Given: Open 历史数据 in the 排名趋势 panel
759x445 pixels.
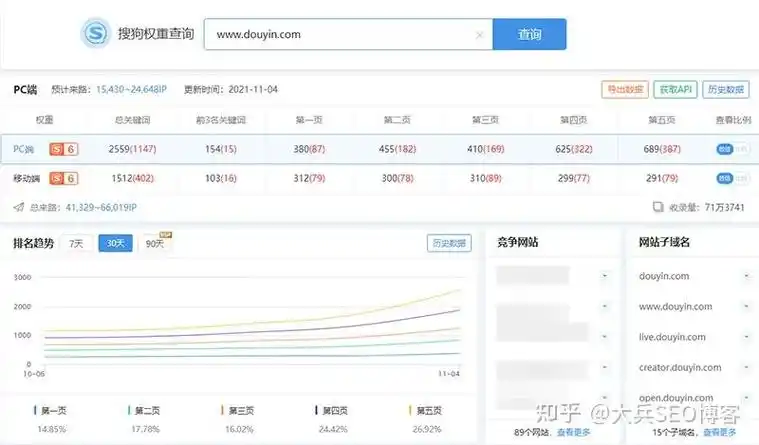Looking at the screenshot, I should [449, 243].
